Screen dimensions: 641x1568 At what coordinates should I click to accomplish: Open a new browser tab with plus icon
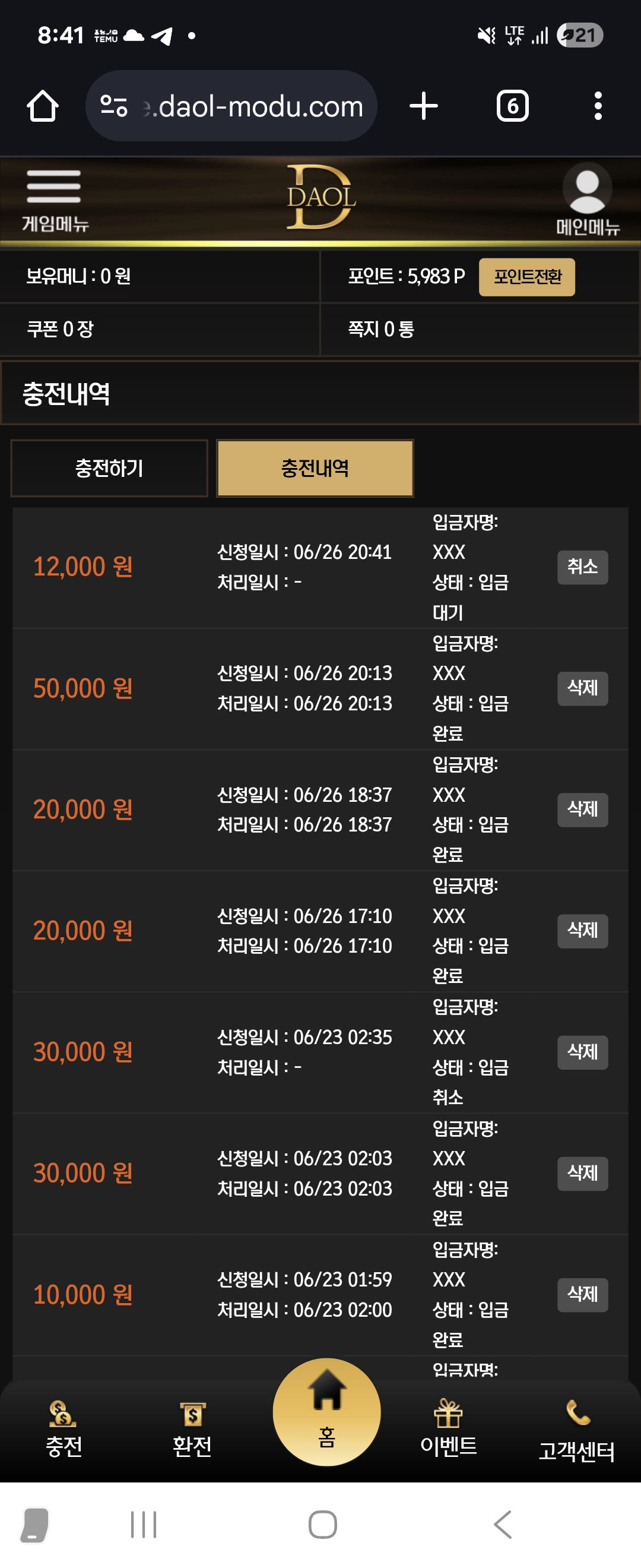423,106
